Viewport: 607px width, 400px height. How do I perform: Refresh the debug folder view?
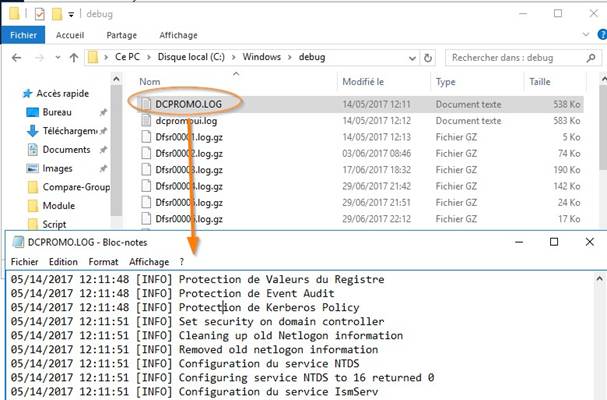428,58
